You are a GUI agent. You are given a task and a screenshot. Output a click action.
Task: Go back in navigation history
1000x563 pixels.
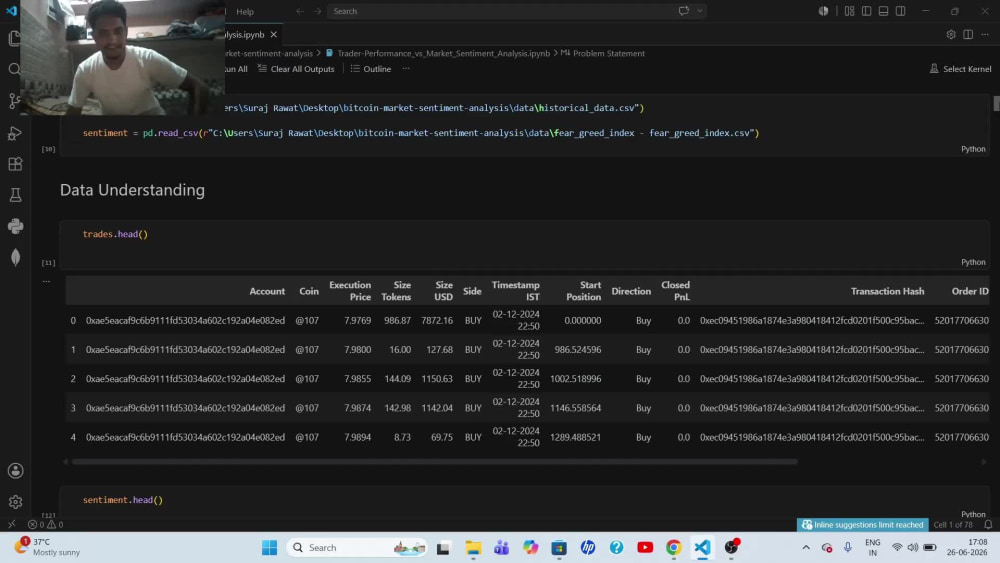[x=300, y=11]
